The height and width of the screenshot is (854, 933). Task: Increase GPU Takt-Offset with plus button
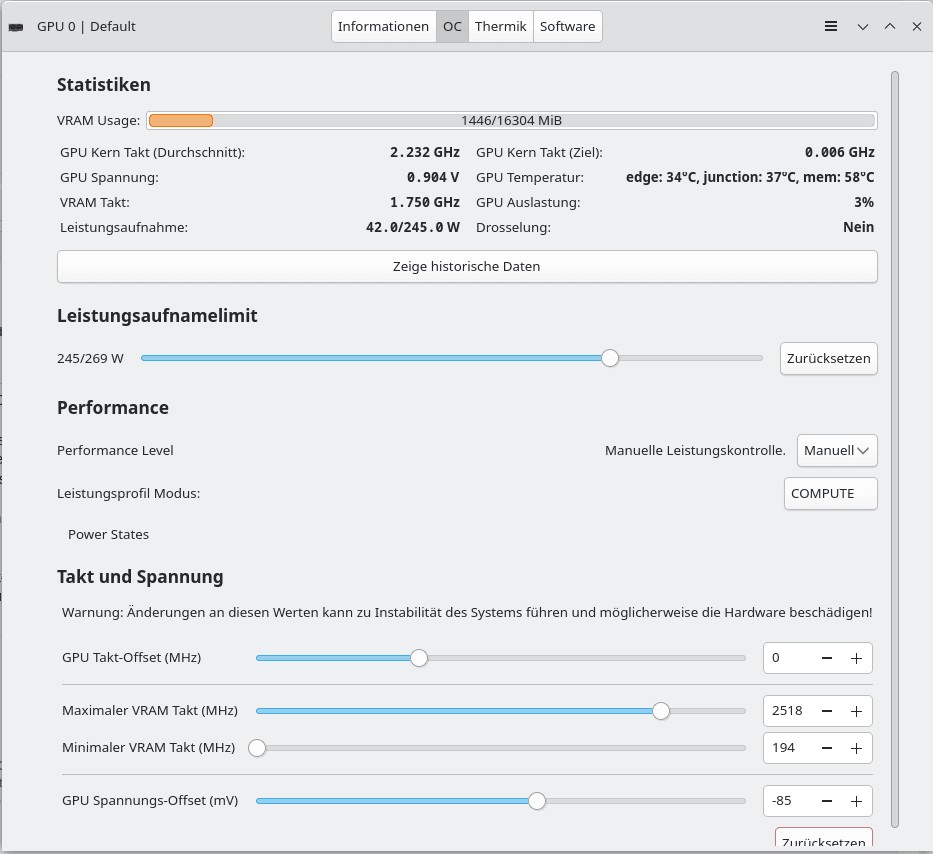pyautogui.click(x=856, y=658)
